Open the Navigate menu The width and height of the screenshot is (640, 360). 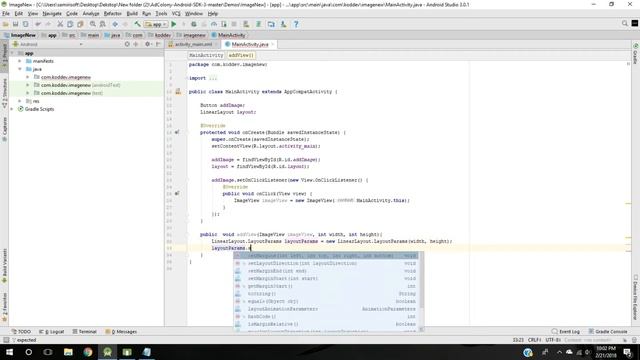click(x=52, y=13)
